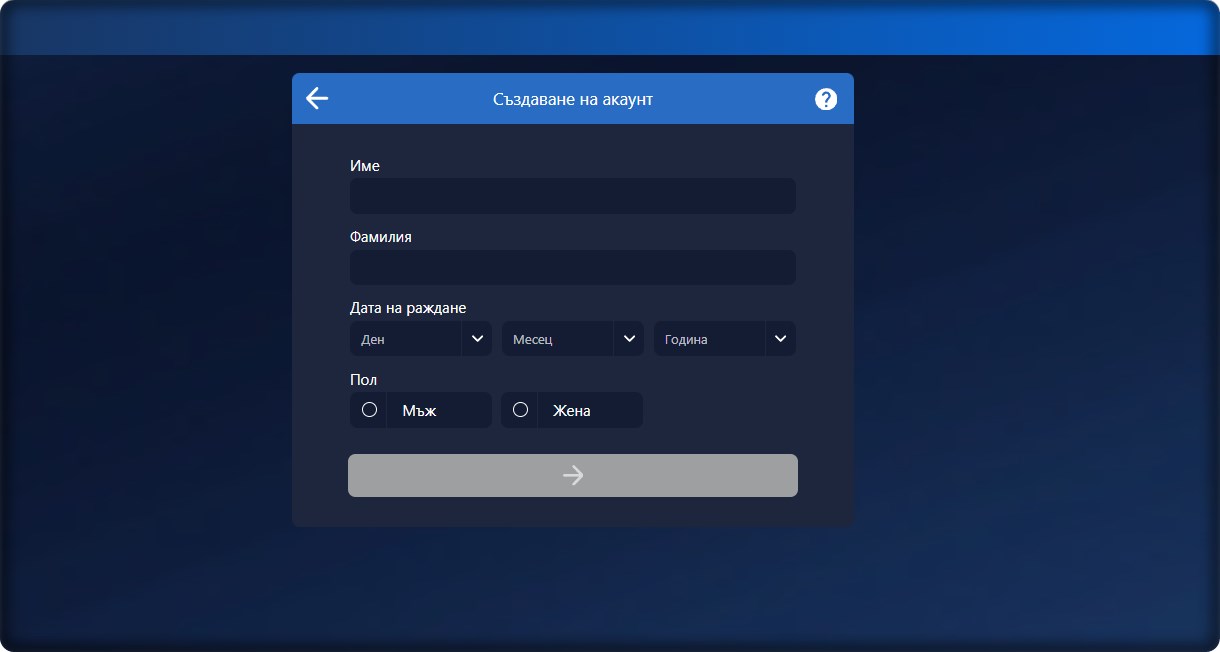Click the Пол section label

[363, 380]
